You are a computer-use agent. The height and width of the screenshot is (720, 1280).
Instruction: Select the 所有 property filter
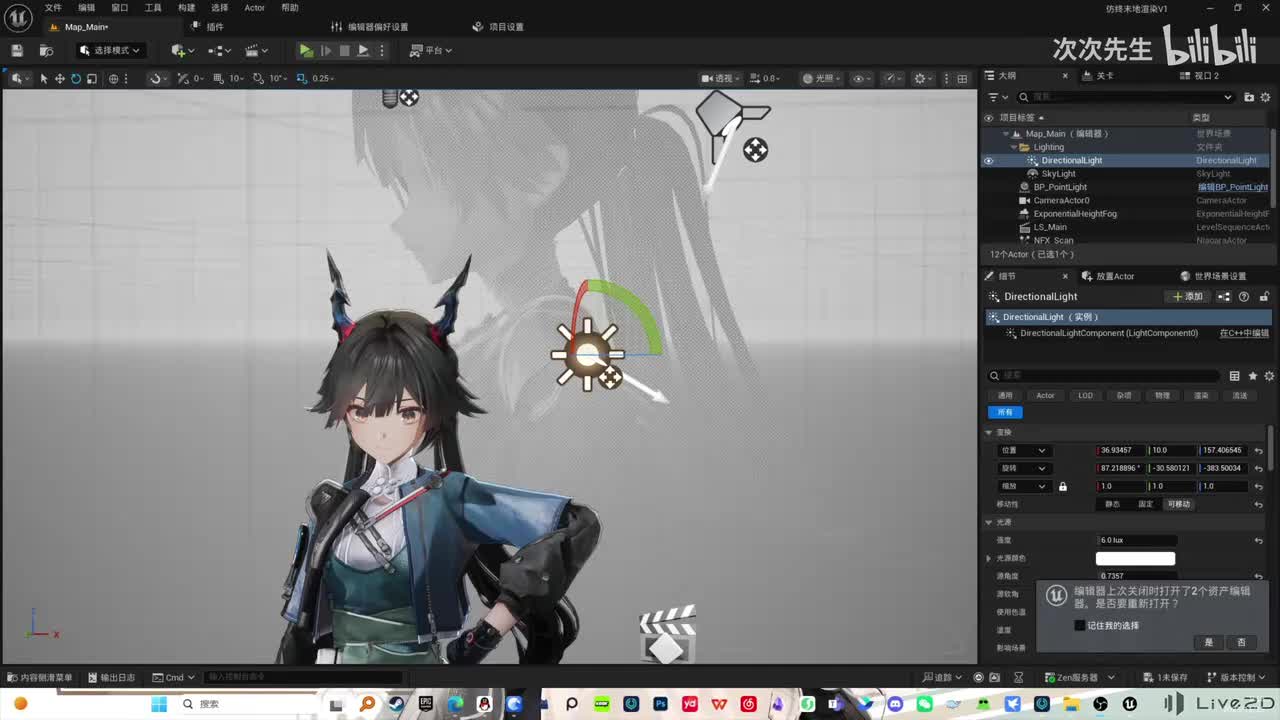tap(1005, 412)
